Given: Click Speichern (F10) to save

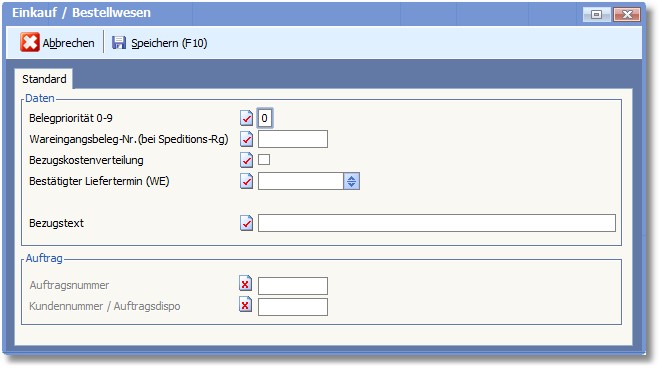Looking at the screenshot, I should tap(169, 43).
